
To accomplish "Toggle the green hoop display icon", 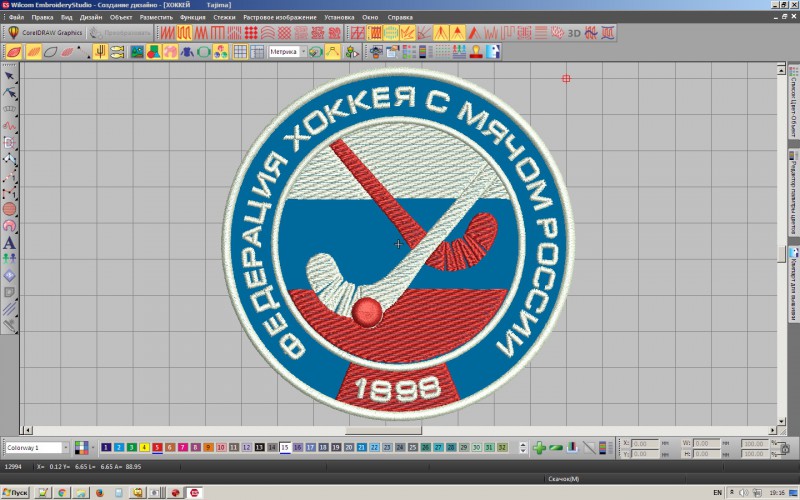I will tap(204, 52).
